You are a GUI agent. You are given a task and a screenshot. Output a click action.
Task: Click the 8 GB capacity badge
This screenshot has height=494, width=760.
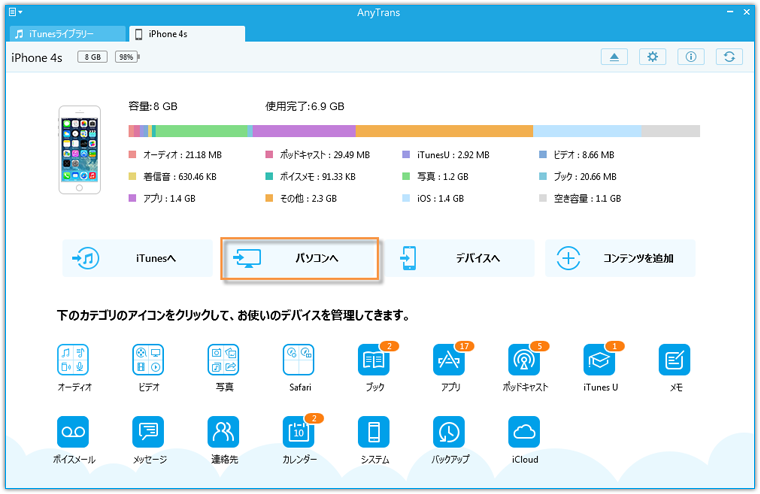92,57
